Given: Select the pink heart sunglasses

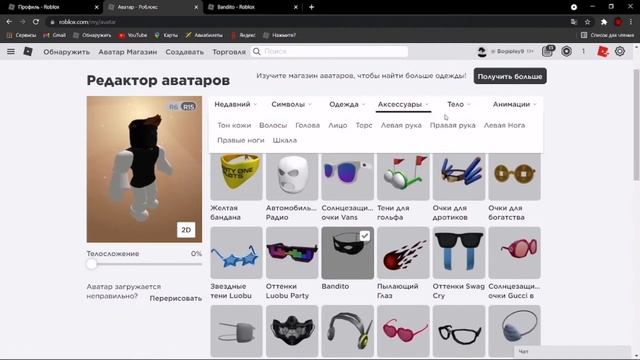Looking at the screenshot, I should pos(403,331).
